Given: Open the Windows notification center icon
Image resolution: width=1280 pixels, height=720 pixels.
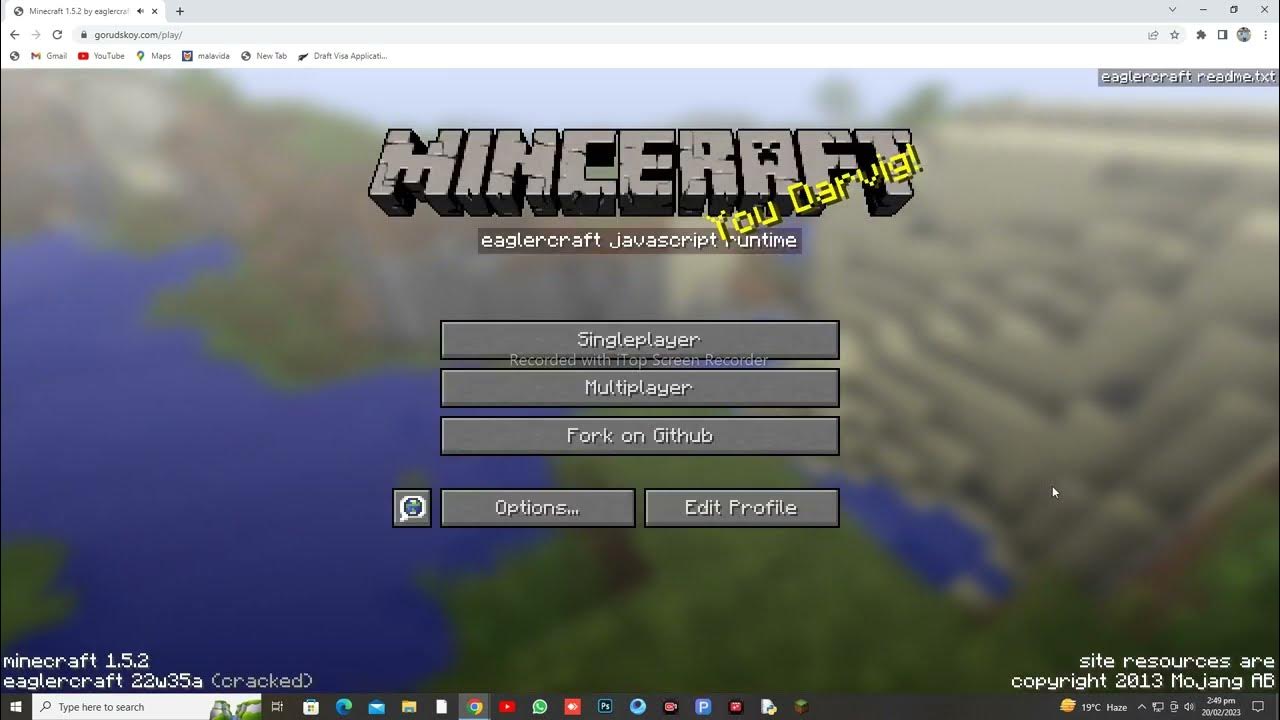Looking at the screenshot, I should 1259,707.
